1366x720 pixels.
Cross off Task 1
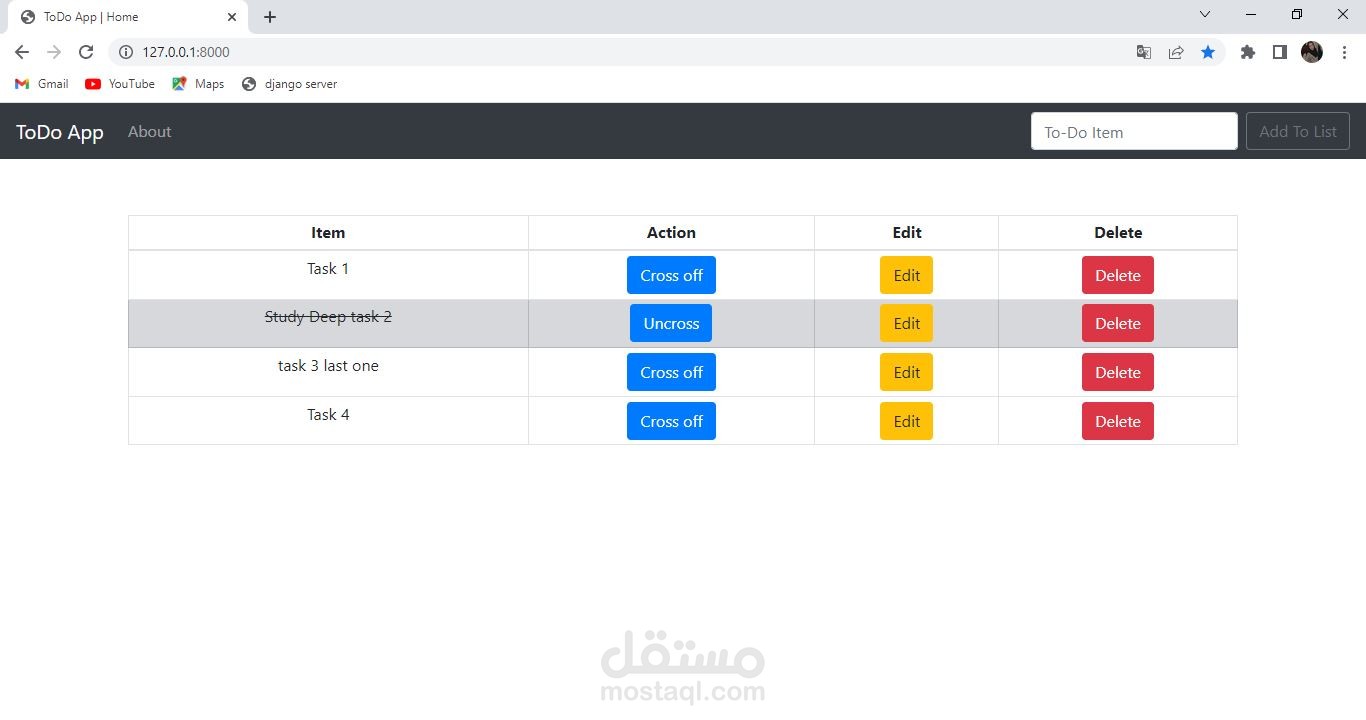pos(671,275)
